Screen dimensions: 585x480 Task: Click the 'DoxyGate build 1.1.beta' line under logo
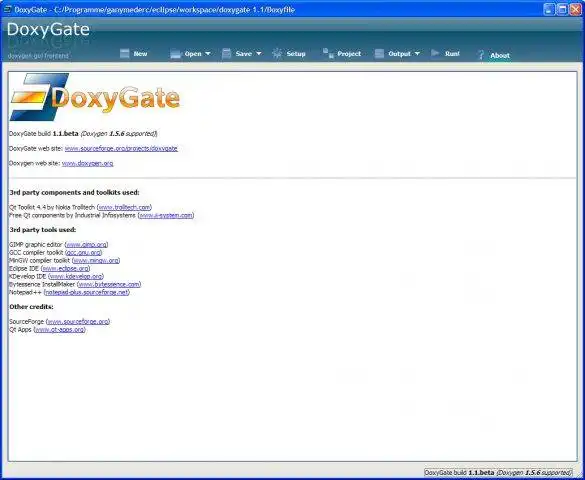coord(83,134)
